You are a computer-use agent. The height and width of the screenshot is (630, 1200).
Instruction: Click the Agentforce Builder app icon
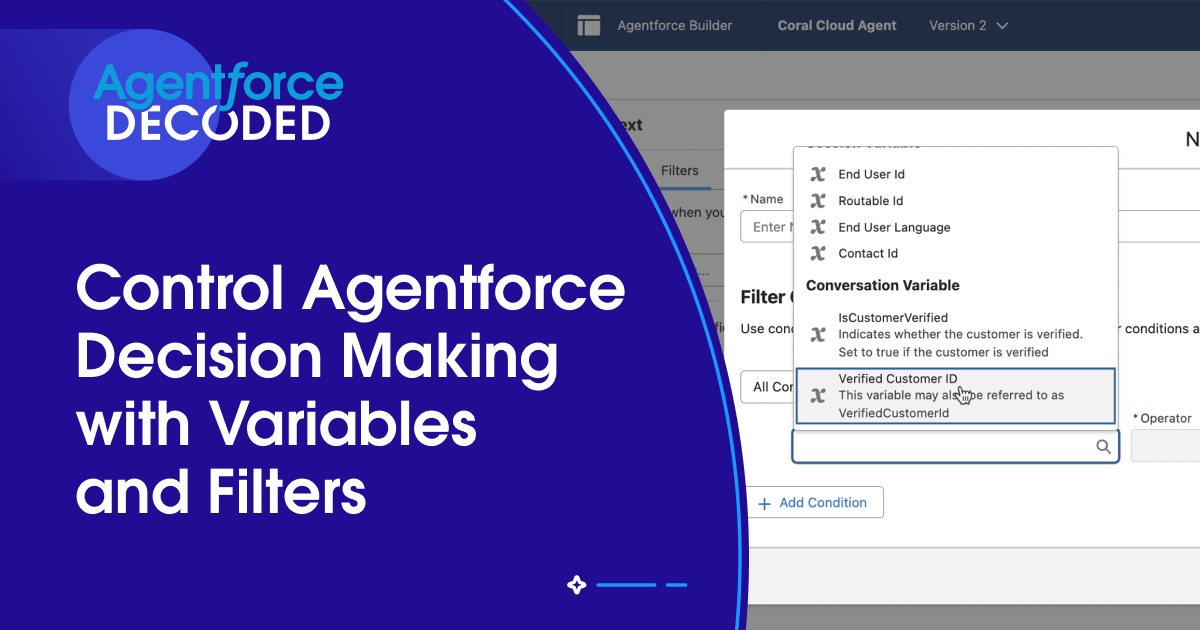(588, 26)
